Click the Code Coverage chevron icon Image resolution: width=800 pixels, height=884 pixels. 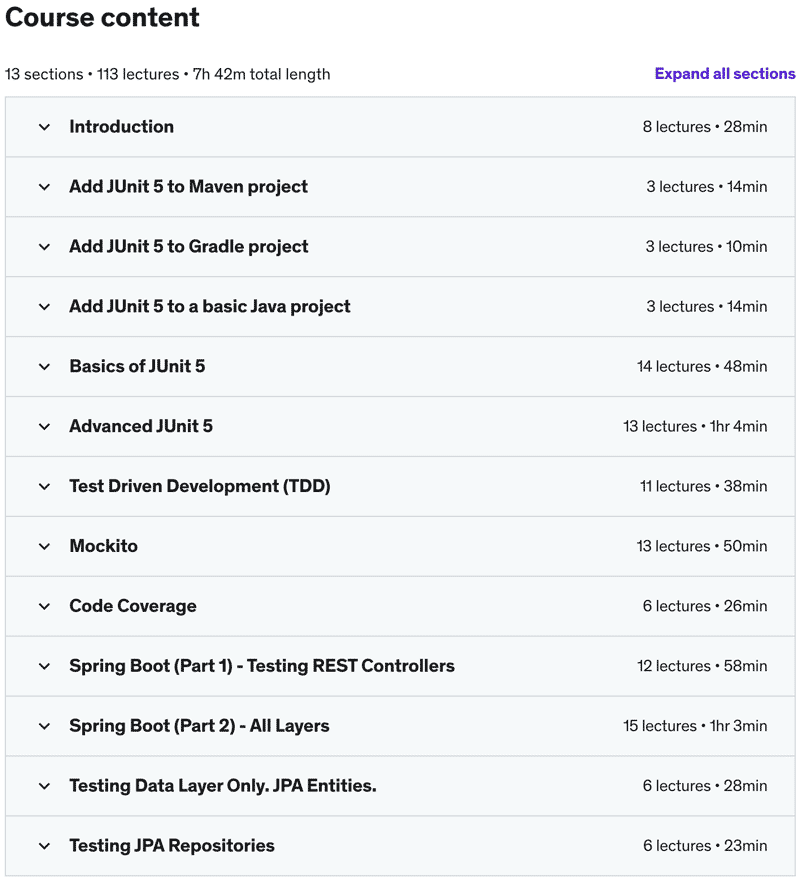pyautogui.click(x=44, y=607)
